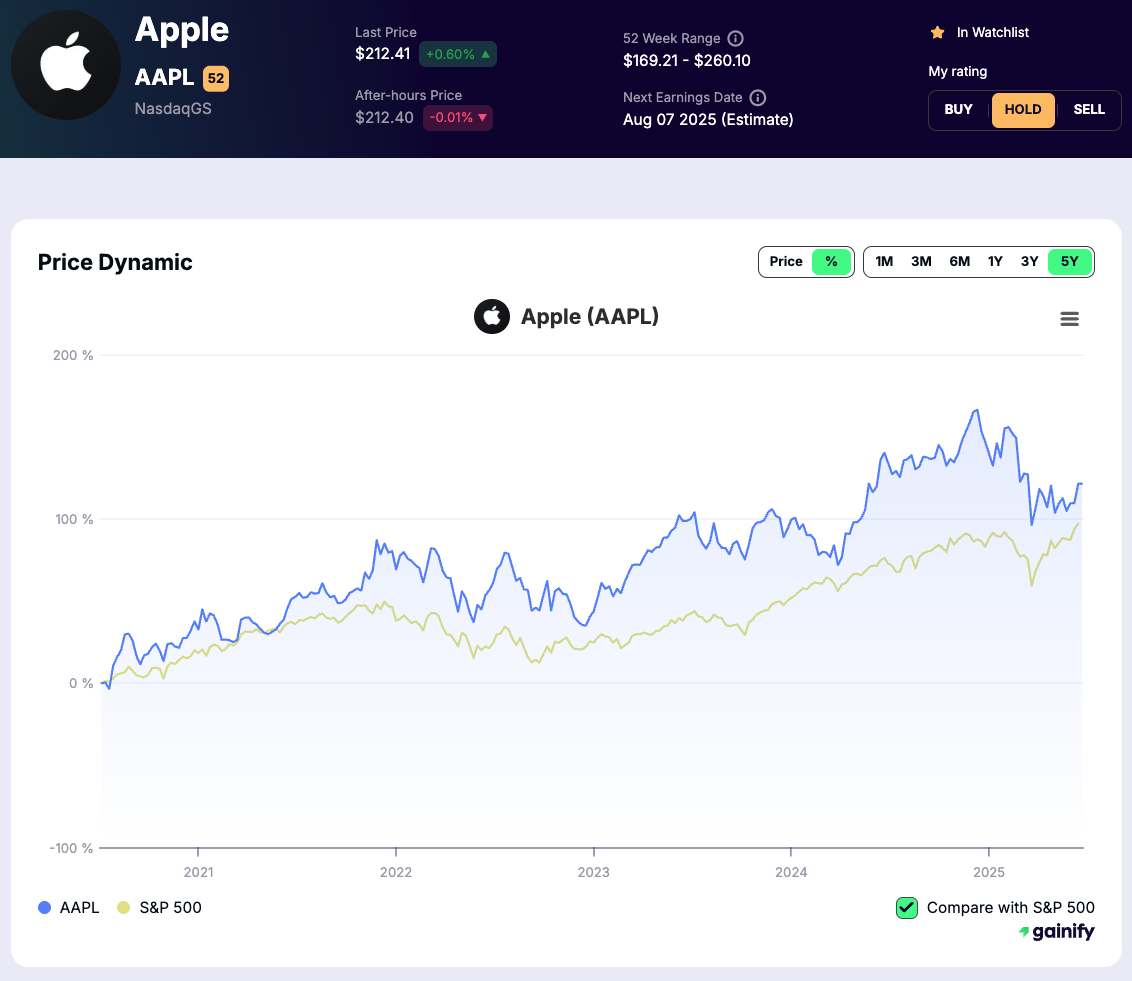The height and width of the screenshot is (981, 1132).
Task: Click the yellow S&P 500 legend color dot
Action: [123, 907]
